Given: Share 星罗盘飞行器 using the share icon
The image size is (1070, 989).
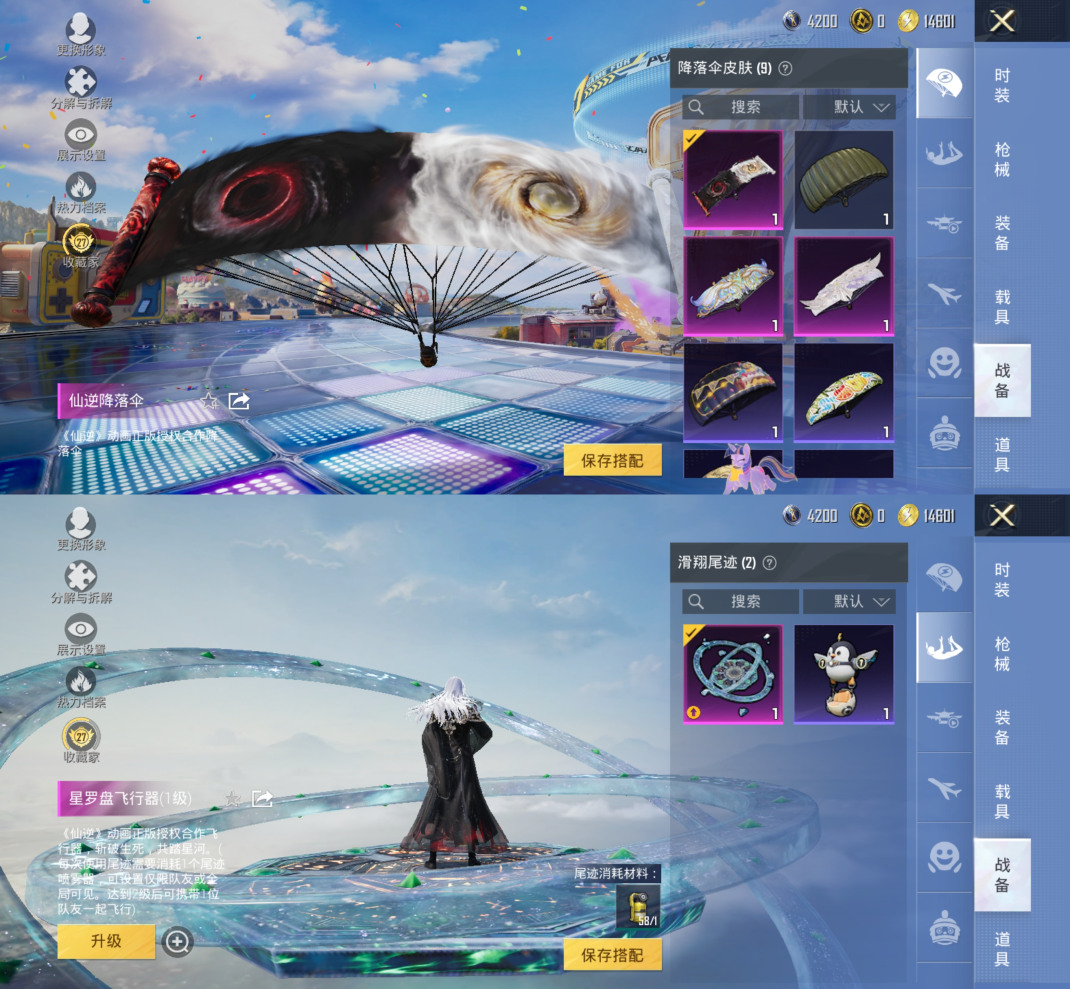Looking at the screenshot, I should (263, 799).
